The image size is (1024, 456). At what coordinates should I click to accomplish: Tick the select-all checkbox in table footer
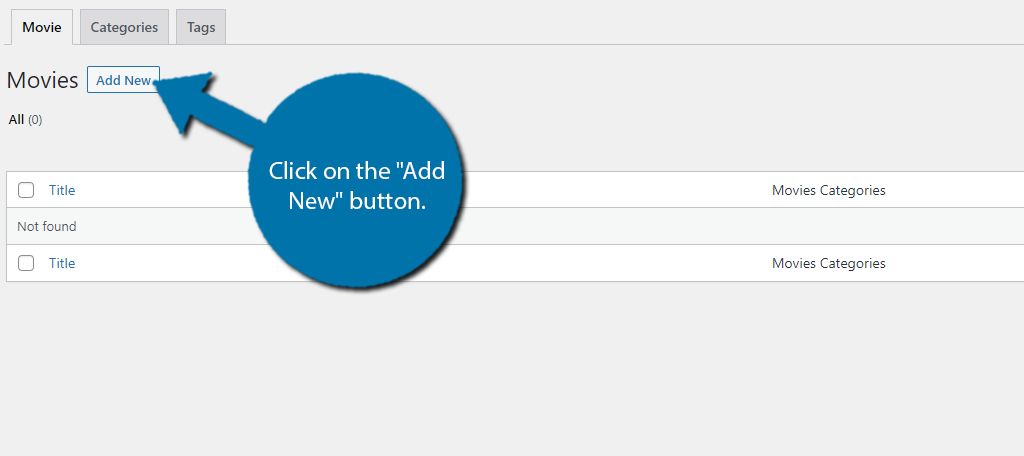click(x=26, y=263)
